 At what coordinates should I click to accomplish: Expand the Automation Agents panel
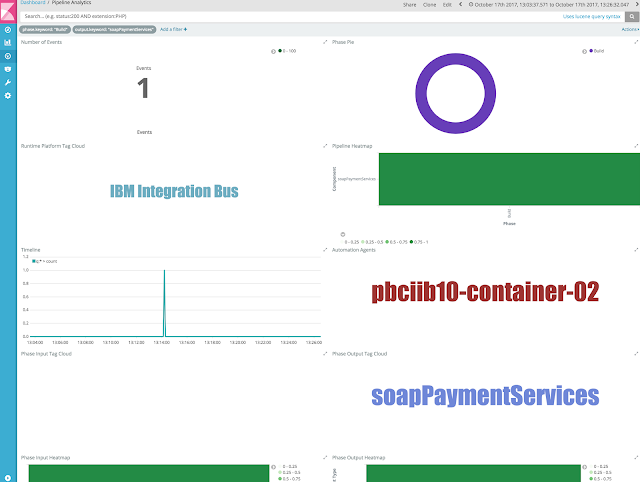pyautogui.click(x=636, y=250)
